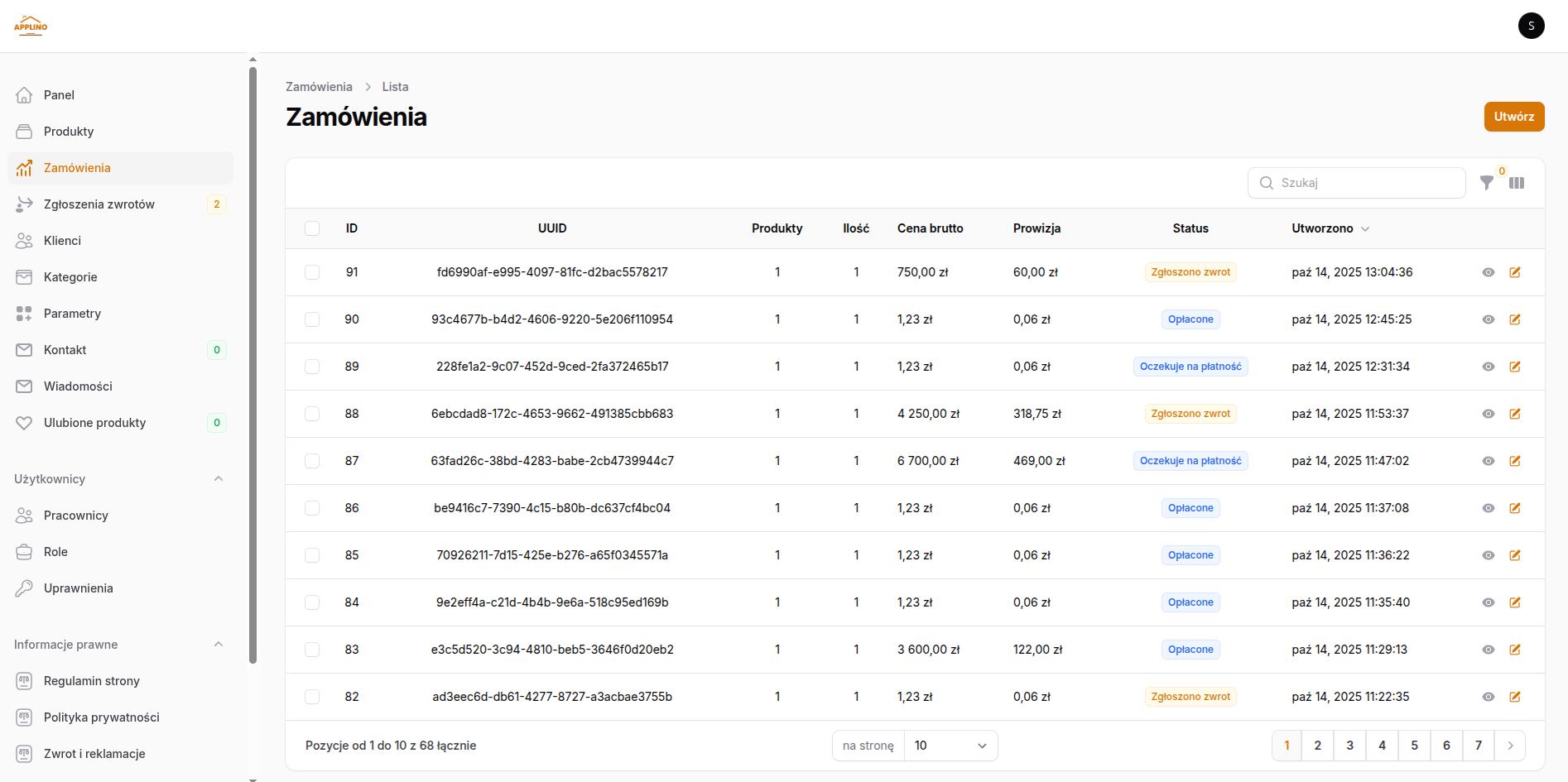
Task: Click the Applino logo
Action: coord(31,26)
